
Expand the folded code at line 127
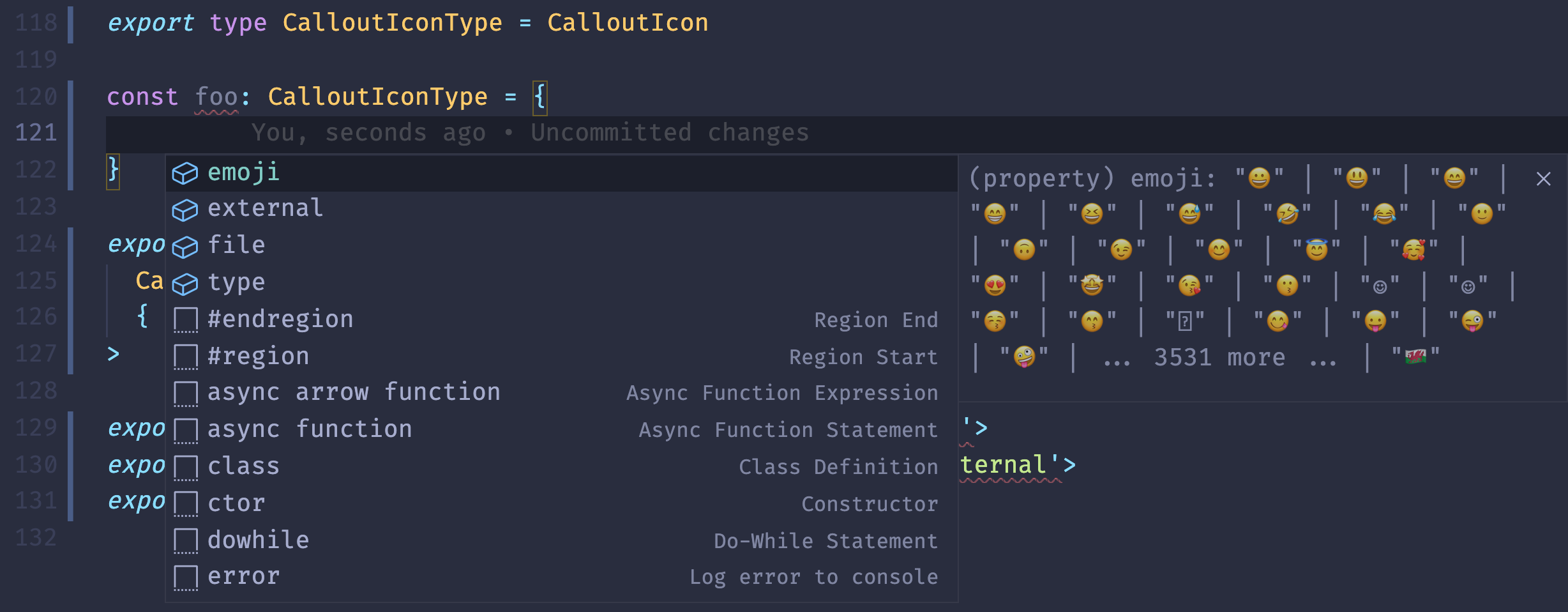pyautogui.click(x=114, y=355)
